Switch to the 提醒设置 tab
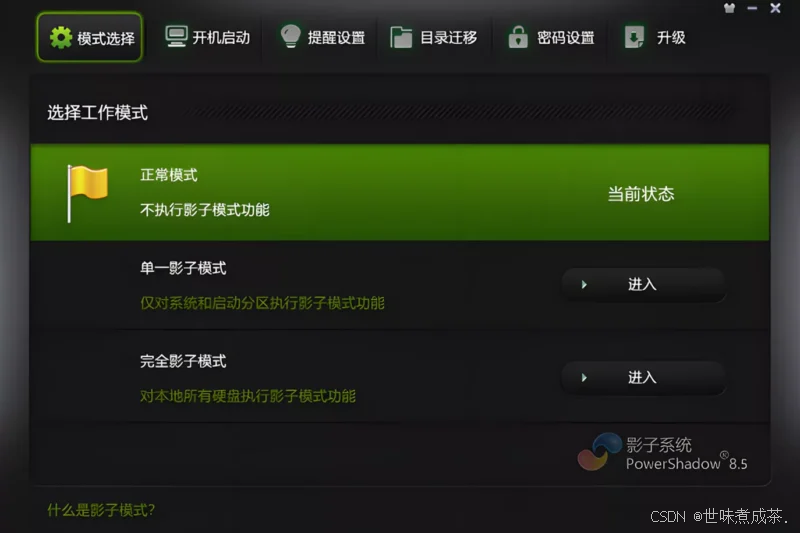 pos(322,37)
